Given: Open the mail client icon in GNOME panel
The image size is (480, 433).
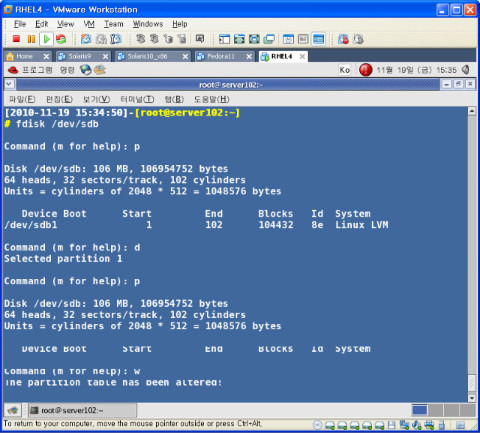Looking at the screenshot, I should (x=100, y=70).
